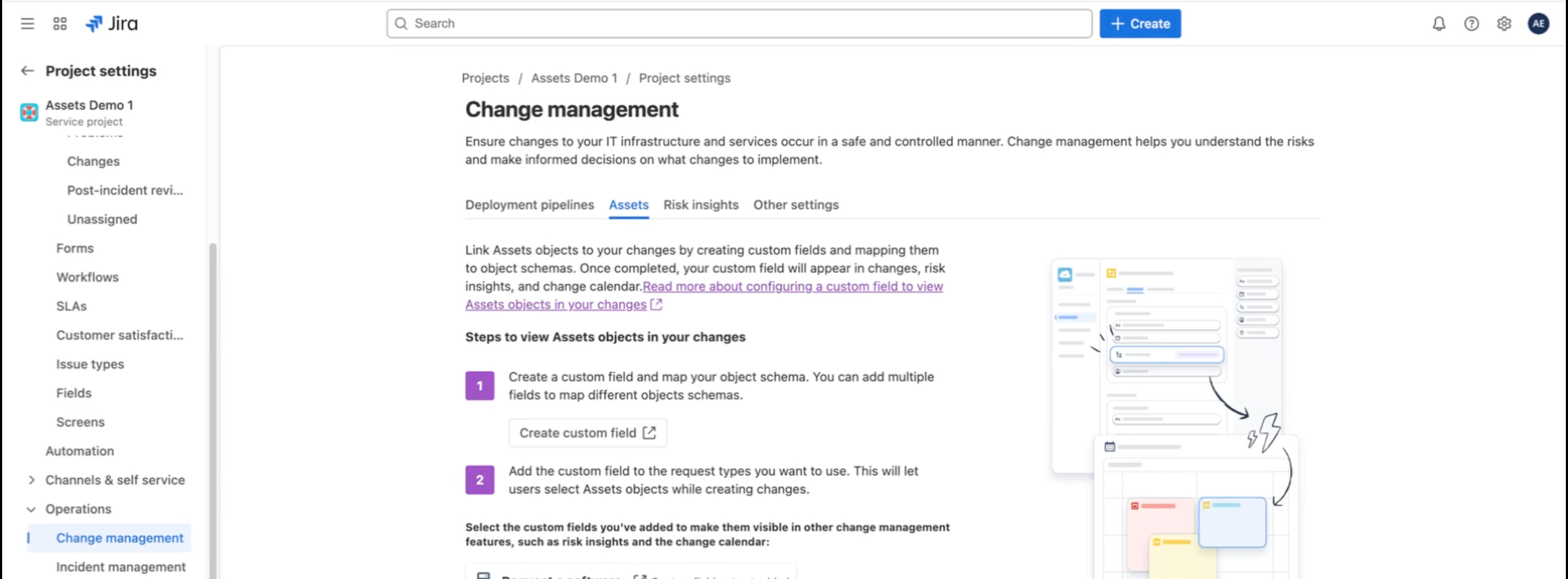The image size is (1568, 579).
Task: Click the Project settings back arrow
Action: click(27, 71)
